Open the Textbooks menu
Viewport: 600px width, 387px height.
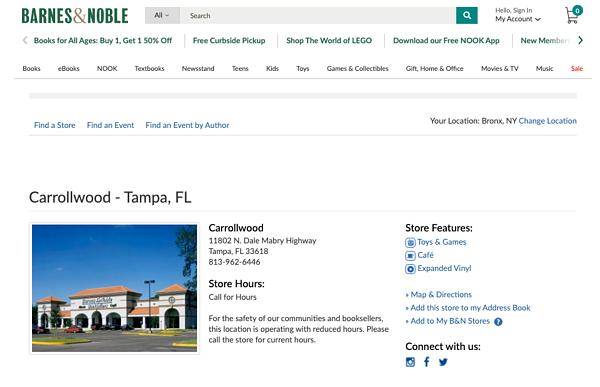pyautogui.click(x=149, y=69)
